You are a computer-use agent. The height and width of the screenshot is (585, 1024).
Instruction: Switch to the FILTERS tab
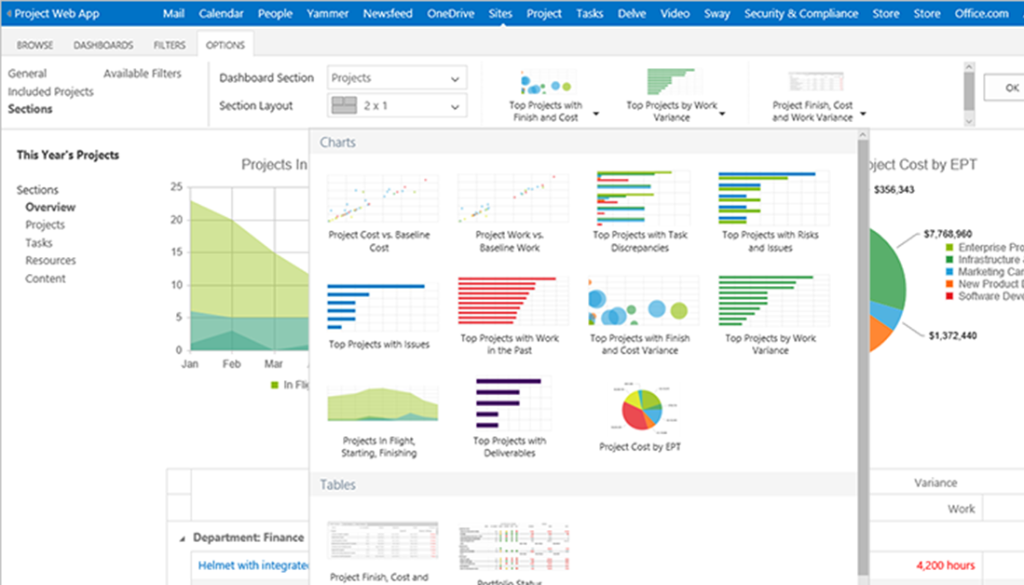coord(170,45)
